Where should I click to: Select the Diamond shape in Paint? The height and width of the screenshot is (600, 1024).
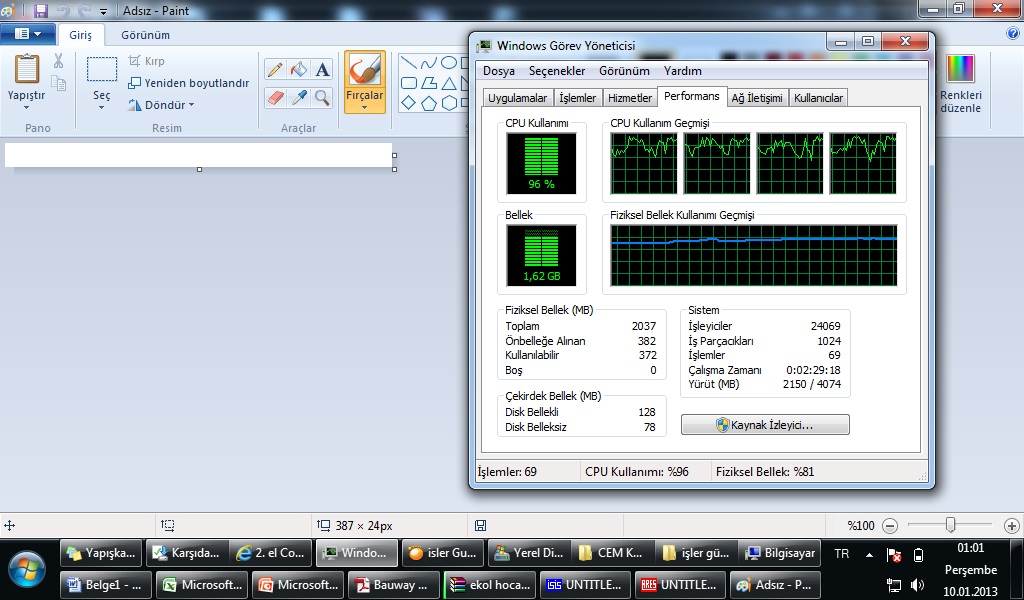click(409, 103)
